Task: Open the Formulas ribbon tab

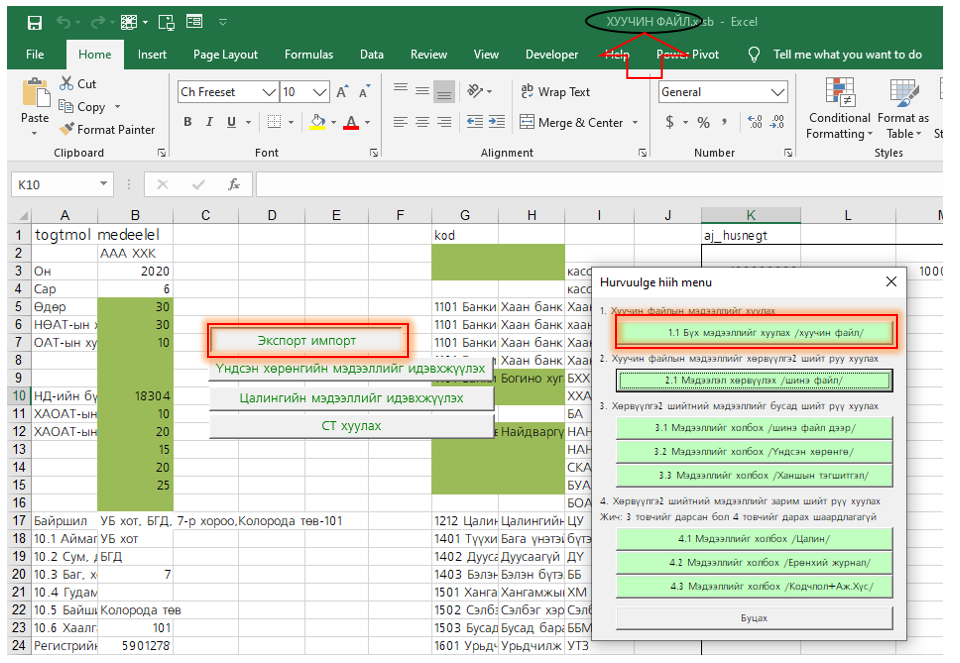Action: click(308, 55)
